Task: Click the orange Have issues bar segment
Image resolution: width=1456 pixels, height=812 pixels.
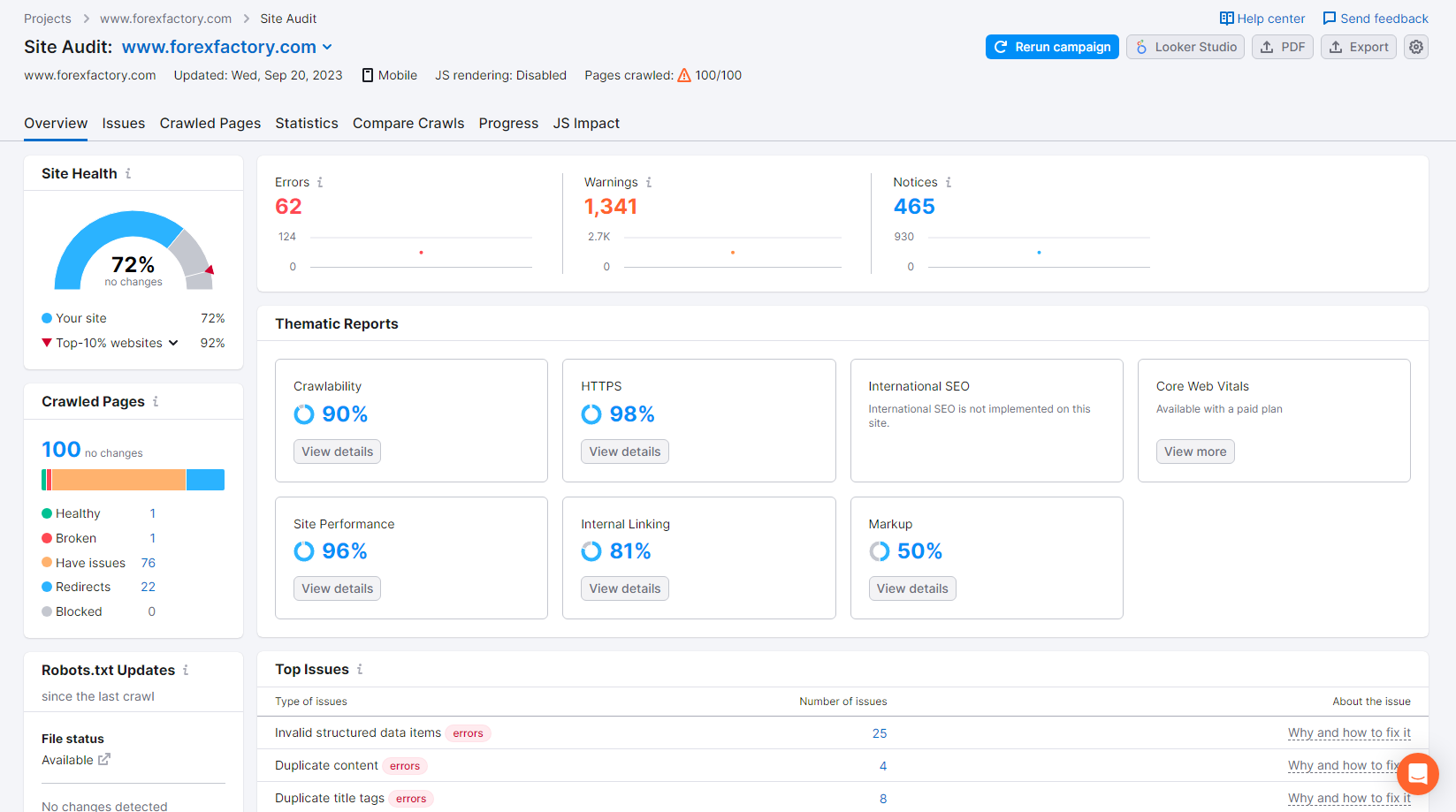Action: point(118,480)
